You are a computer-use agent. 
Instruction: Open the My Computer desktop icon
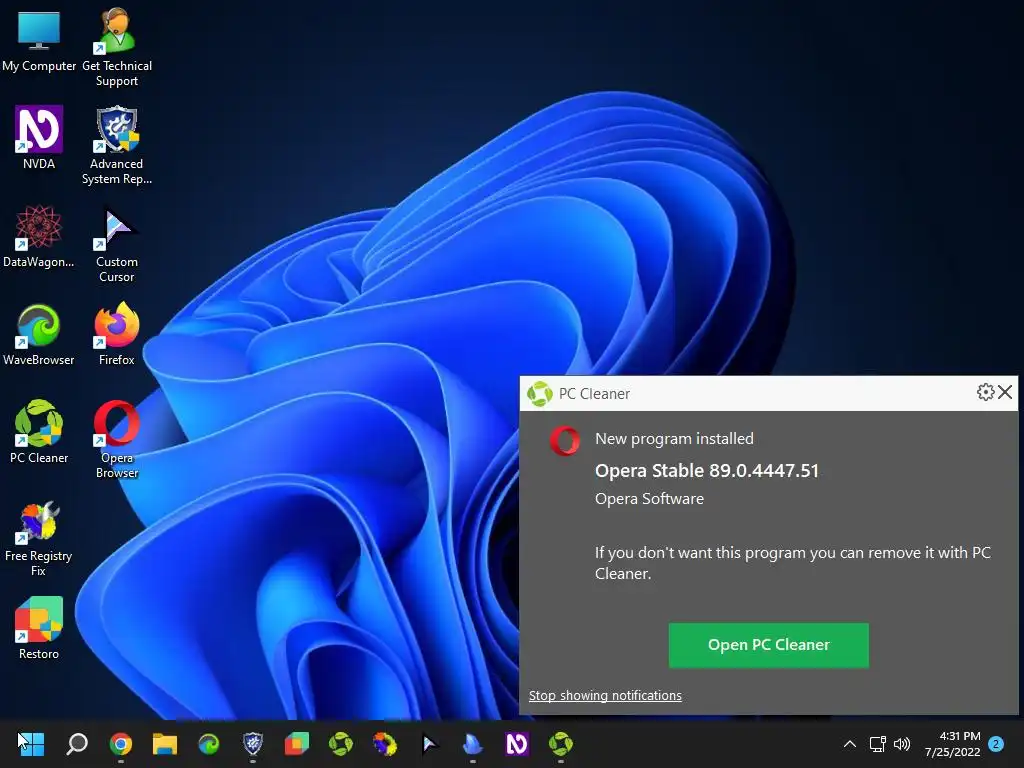pyautogui.click(x=39, y=42)
